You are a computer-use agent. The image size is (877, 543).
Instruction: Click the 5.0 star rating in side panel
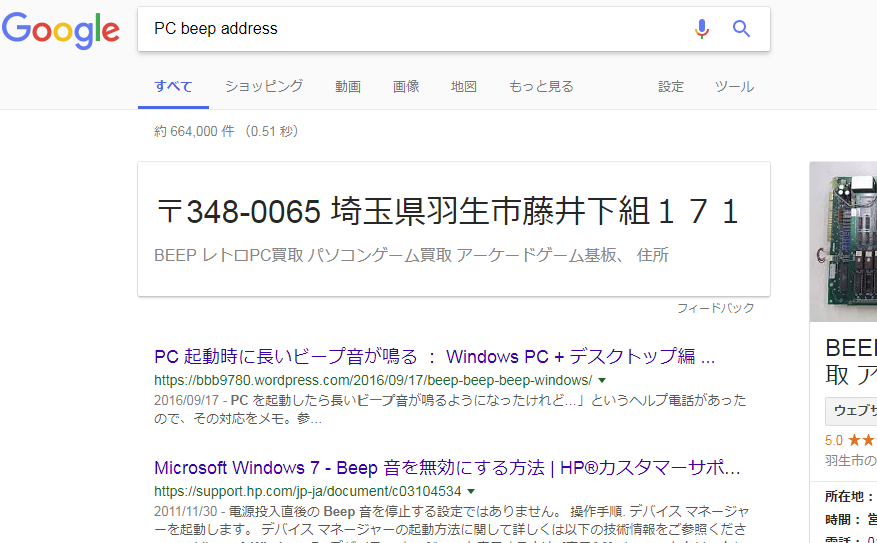pos(851,440)
